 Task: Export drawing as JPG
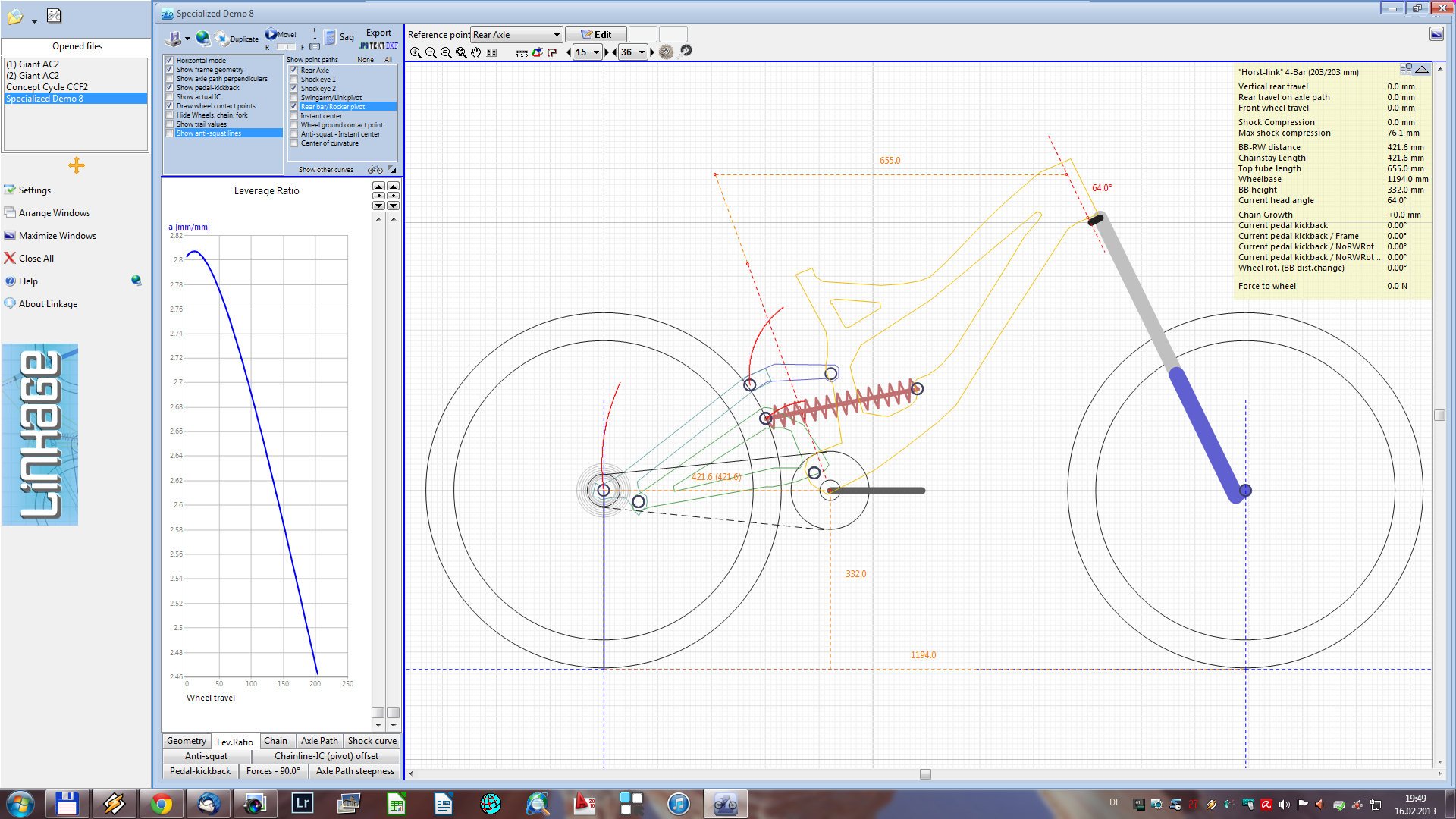click(363, 45)
